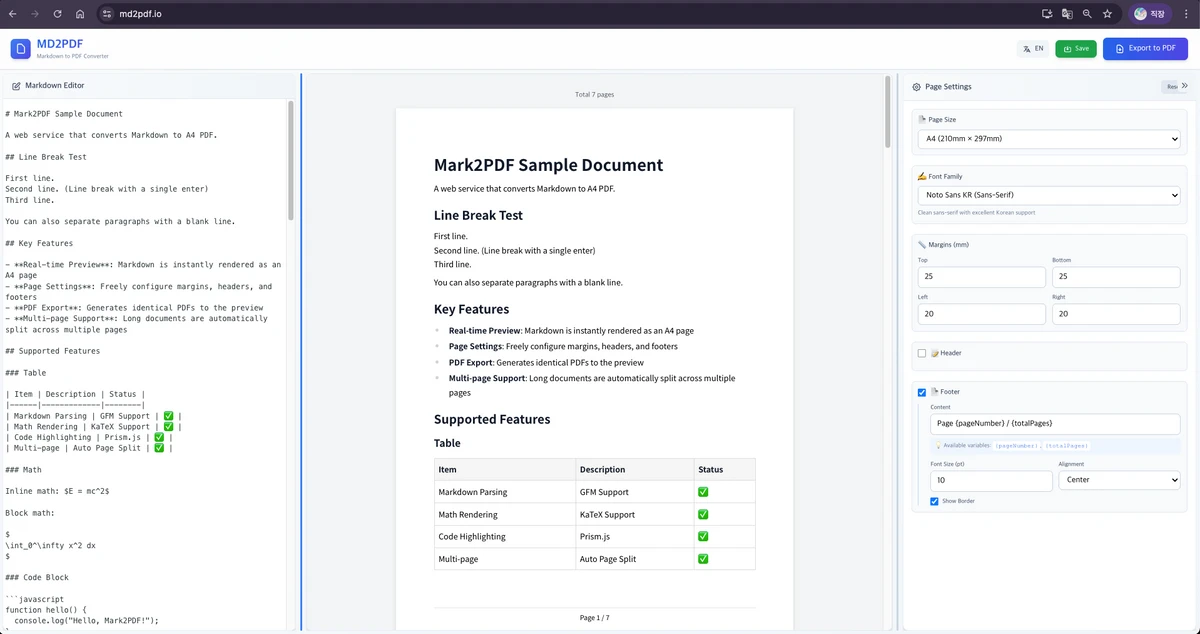Click the markdown editor scrollbar
Viewport: 1200px width, 634px height.
[291, 160]
